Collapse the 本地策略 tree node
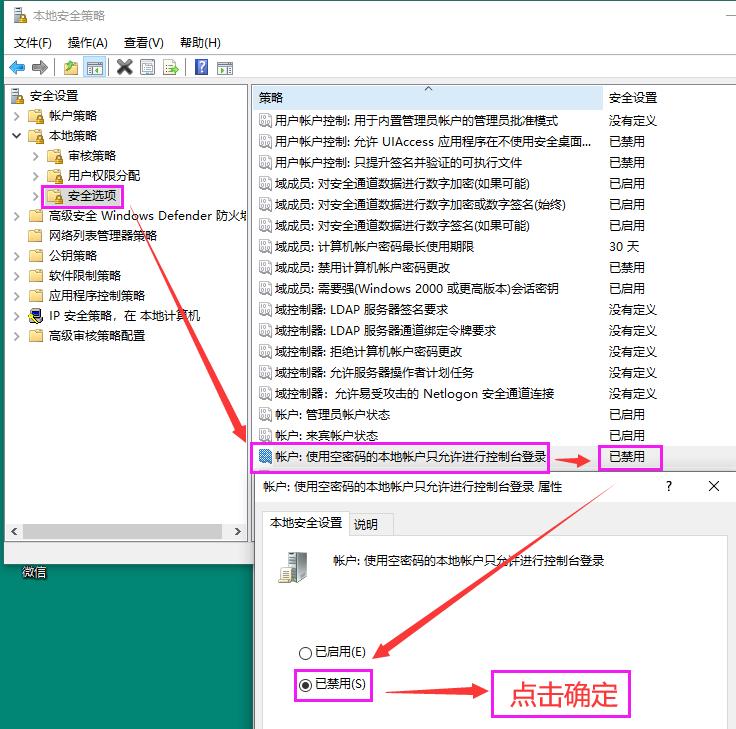This screenshot has height=729, width=736. [x=17, y=136]
